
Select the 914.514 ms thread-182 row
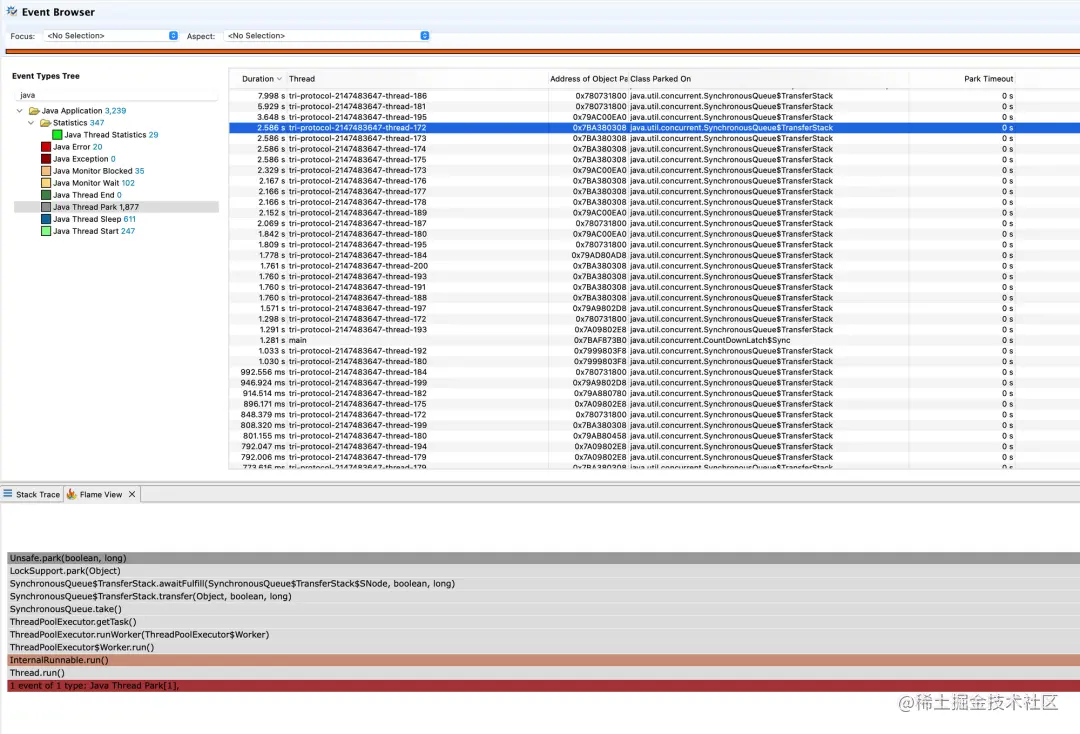click(654, 394)
